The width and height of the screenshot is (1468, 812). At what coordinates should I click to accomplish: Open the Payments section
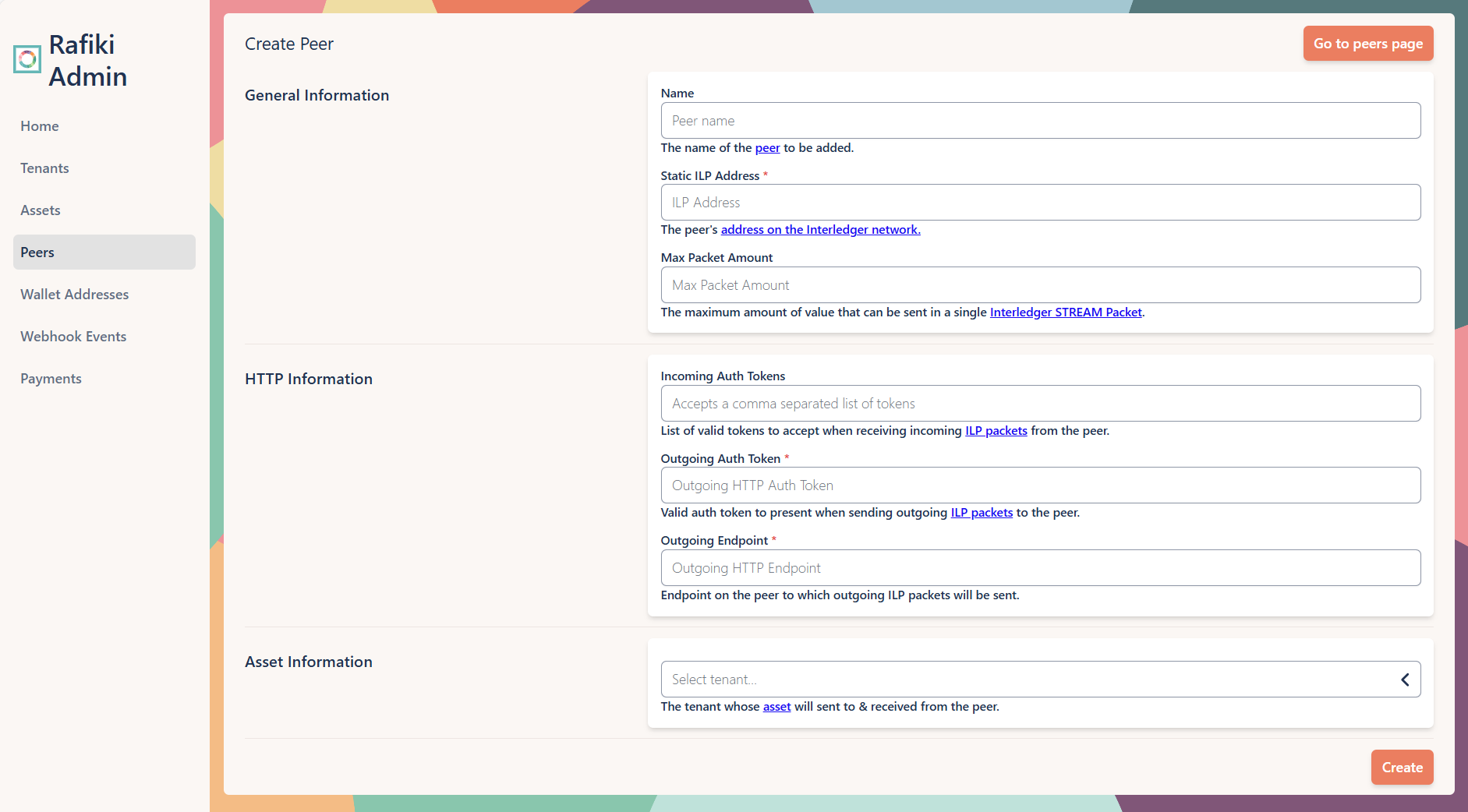[51, 378]
